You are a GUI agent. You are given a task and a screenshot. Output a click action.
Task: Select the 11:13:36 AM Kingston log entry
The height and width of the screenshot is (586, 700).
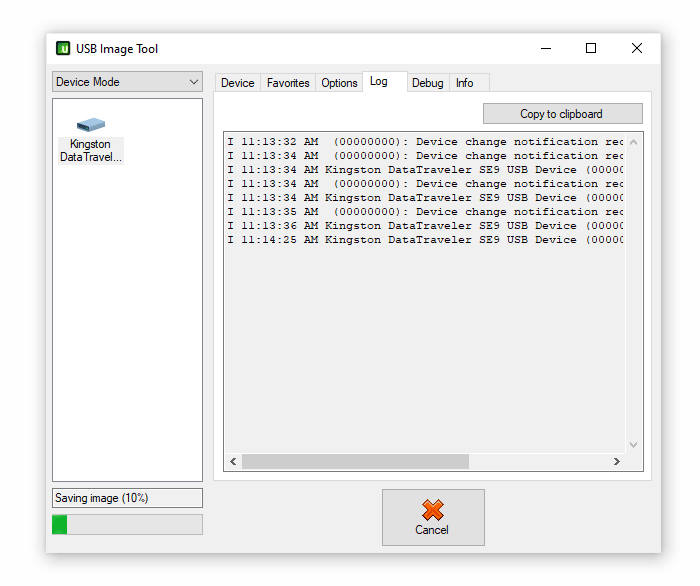coord(425,226)
